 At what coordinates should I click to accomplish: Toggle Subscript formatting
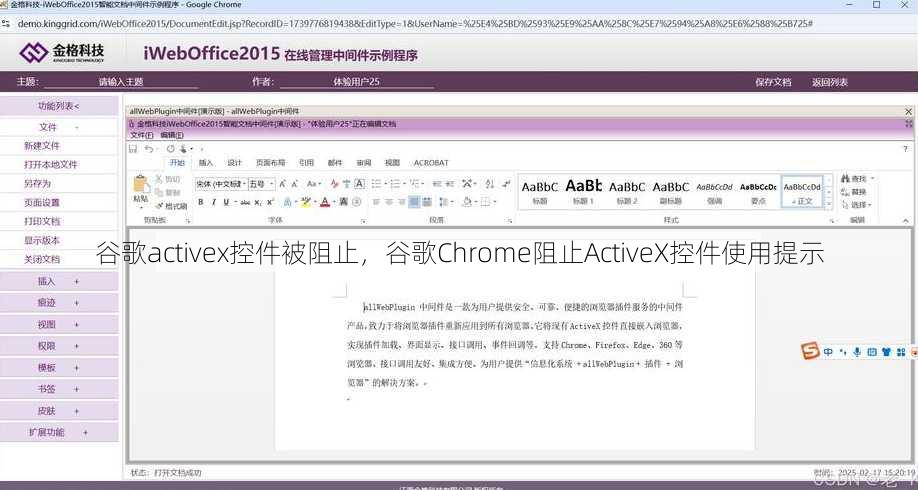[x=258, y=202]
